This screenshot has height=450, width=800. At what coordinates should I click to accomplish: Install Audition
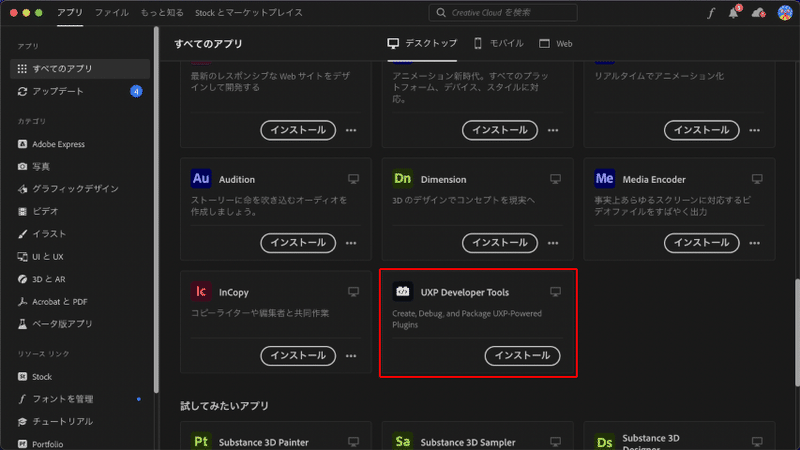[298, 243]
